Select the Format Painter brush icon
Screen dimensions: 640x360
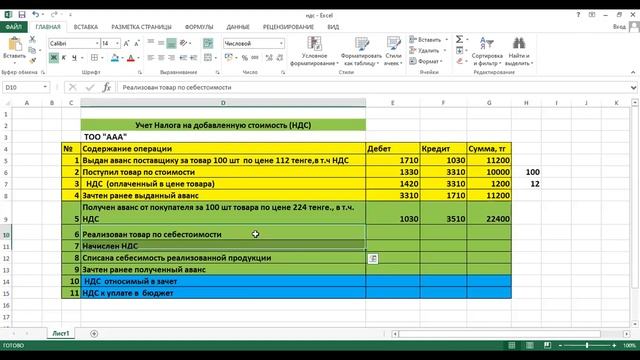point(32,60)
